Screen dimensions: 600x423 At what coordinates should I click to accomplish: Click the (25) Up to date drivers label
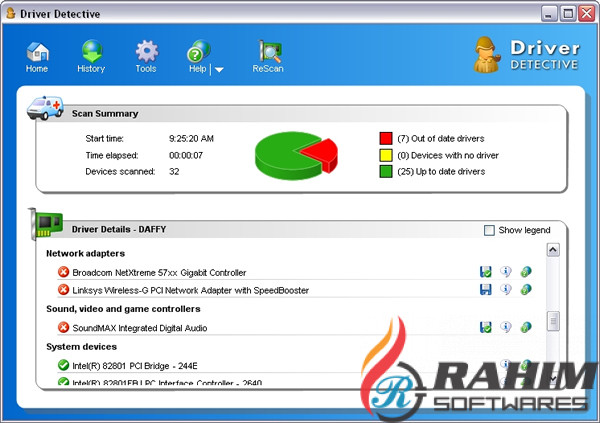pyautogui.click(x=441, y=171)
